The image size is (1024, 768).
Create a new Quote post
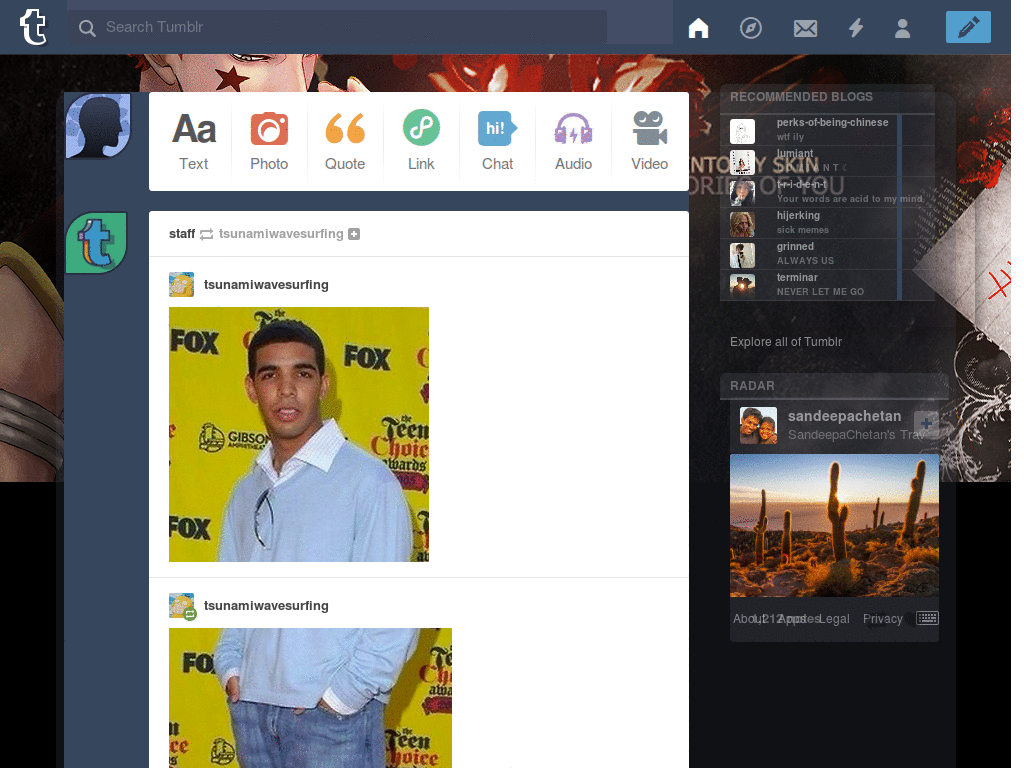click(x=345, y=141)
